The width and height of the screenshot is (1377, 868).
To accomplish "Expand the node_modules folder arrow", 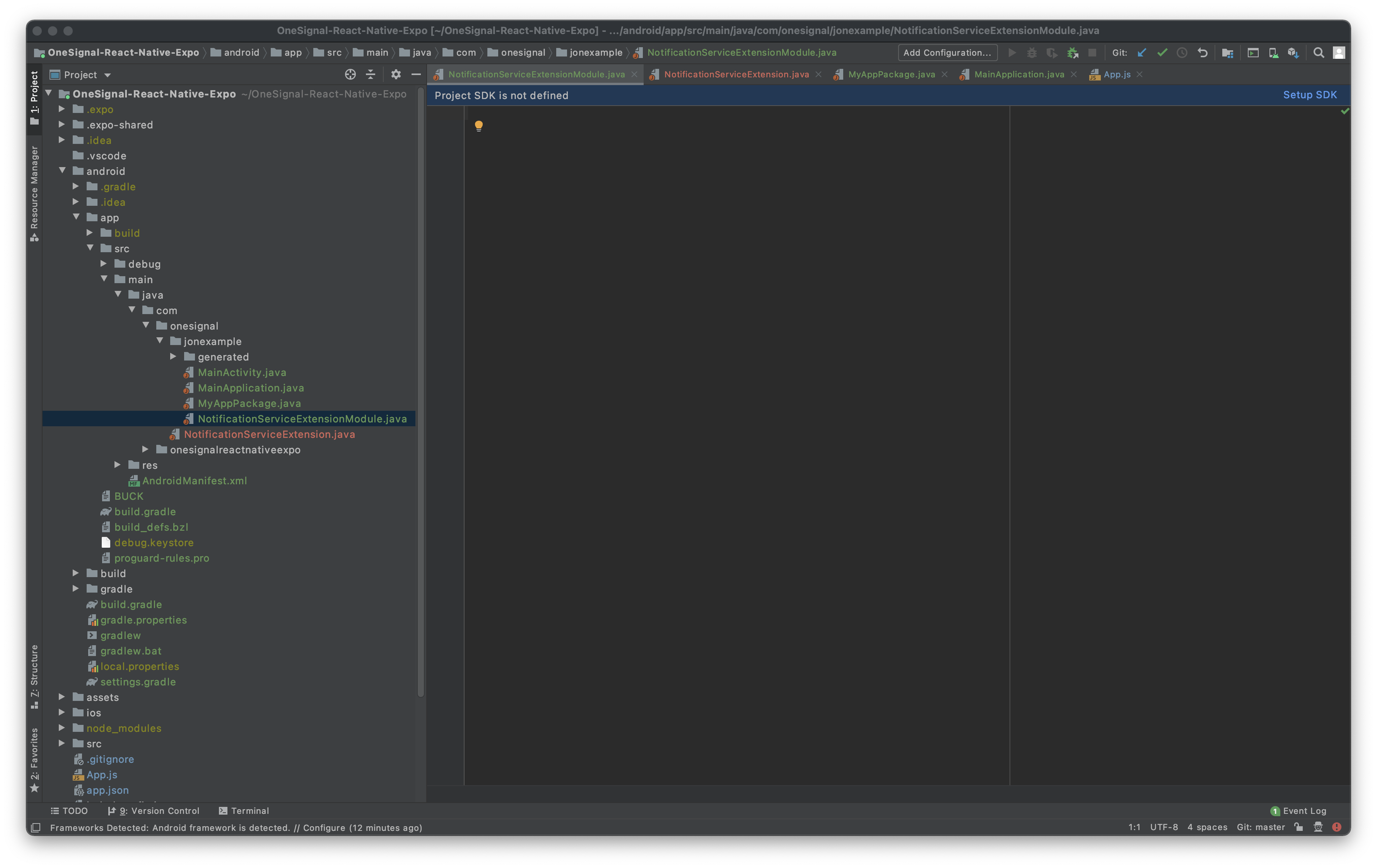I will pos(62,727).
